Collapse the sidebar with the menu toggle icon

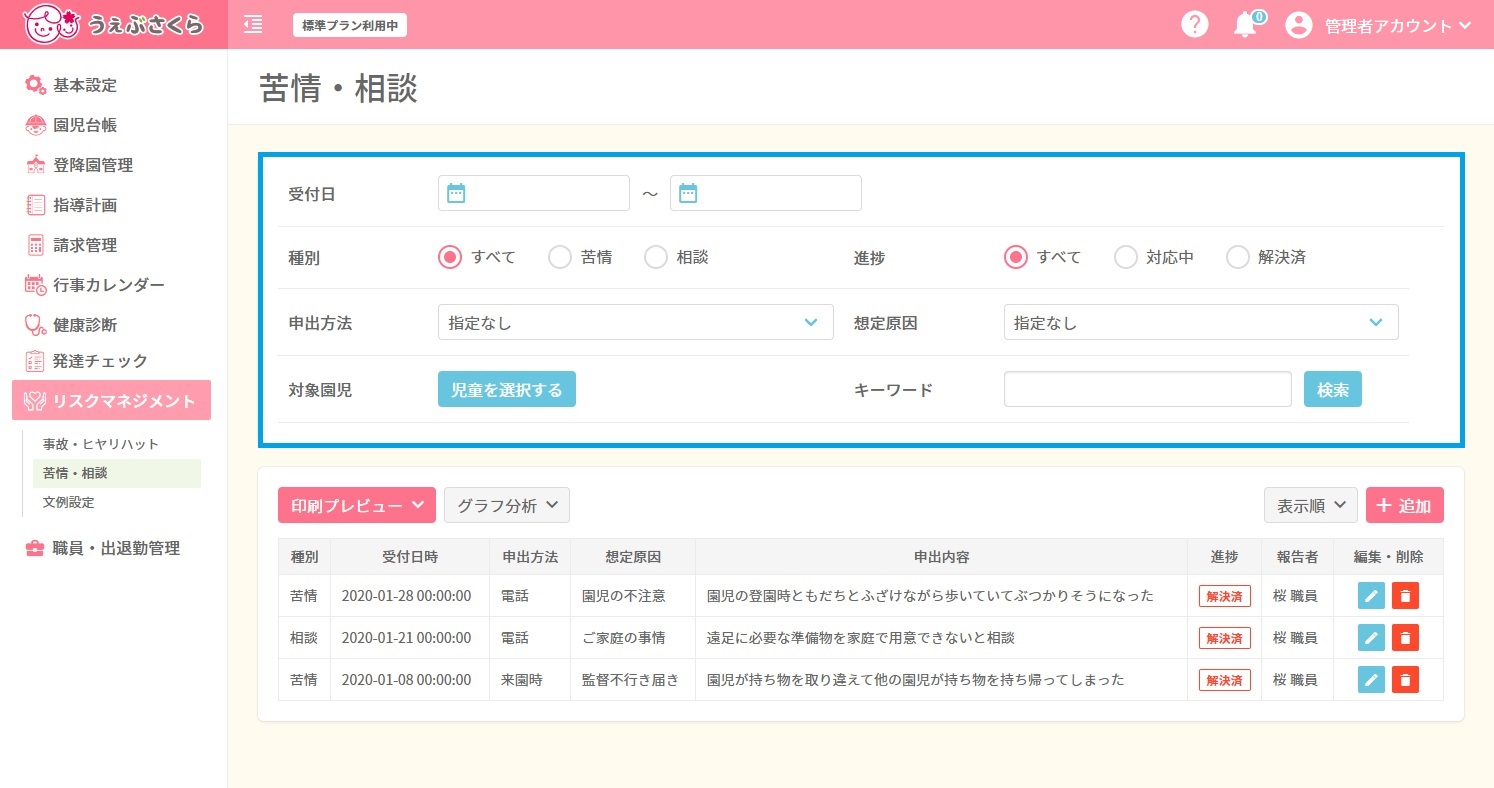(x=253, y=24)
